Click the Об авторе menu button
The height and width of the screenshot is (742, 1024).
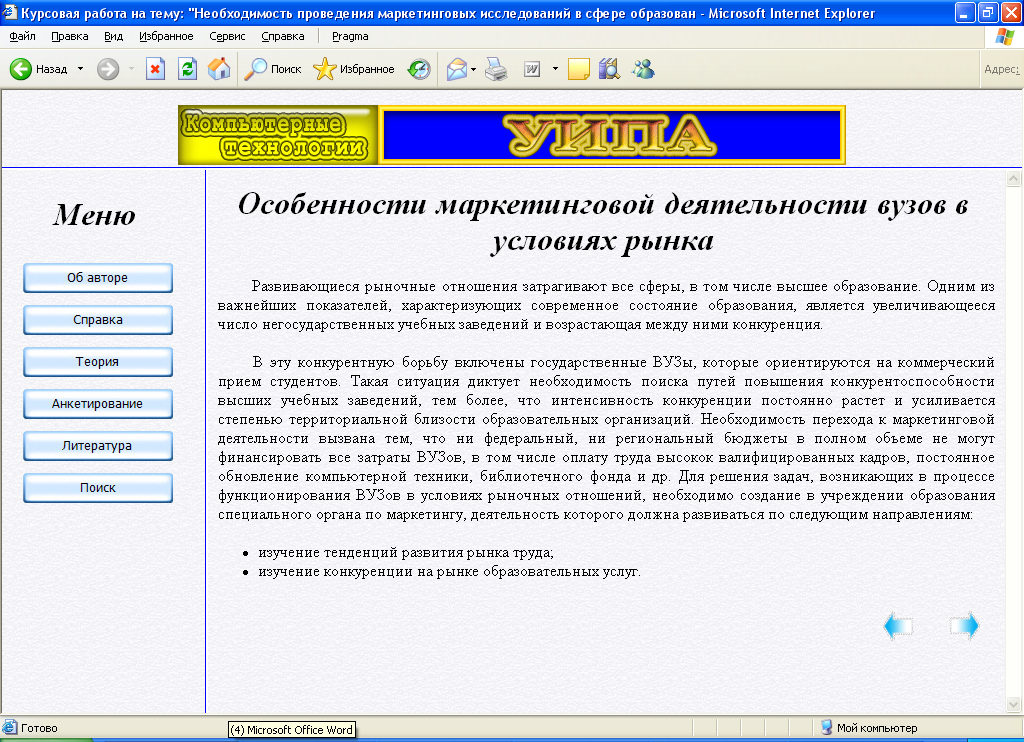point(98,278)
